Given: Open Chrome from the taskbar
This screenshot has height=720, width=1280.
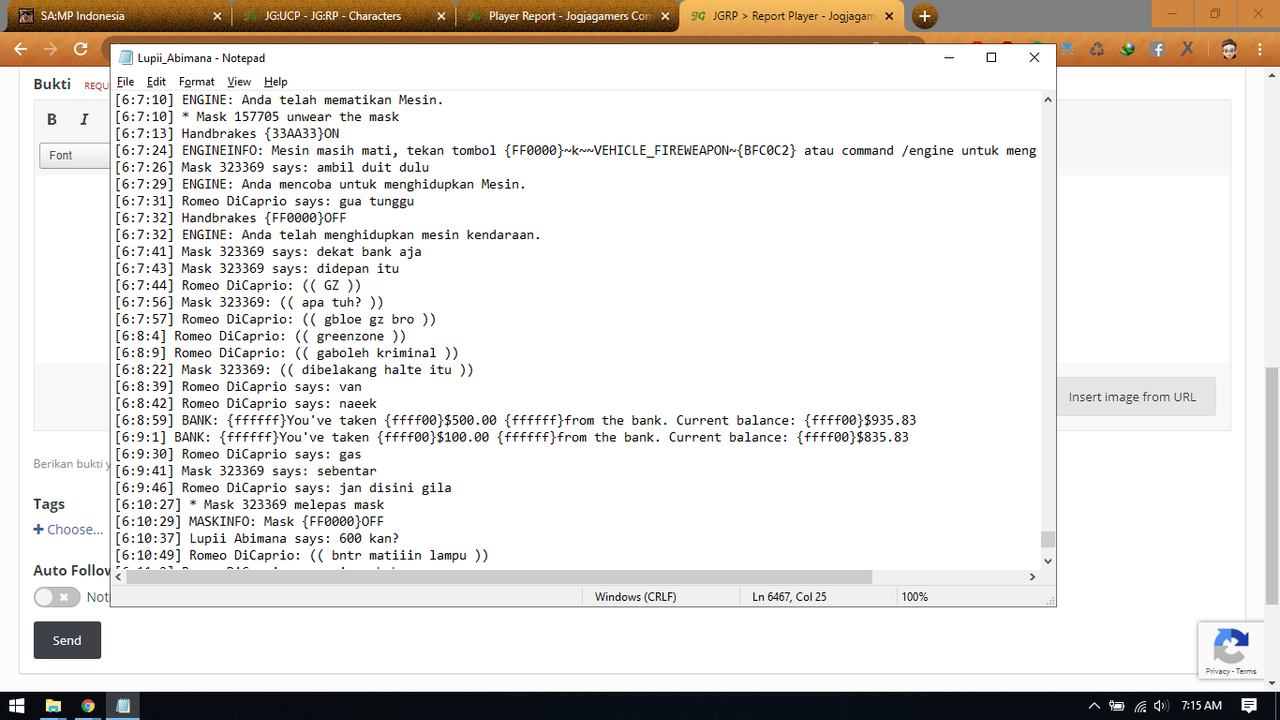Looking at the screenshot, I should point(88,706).
